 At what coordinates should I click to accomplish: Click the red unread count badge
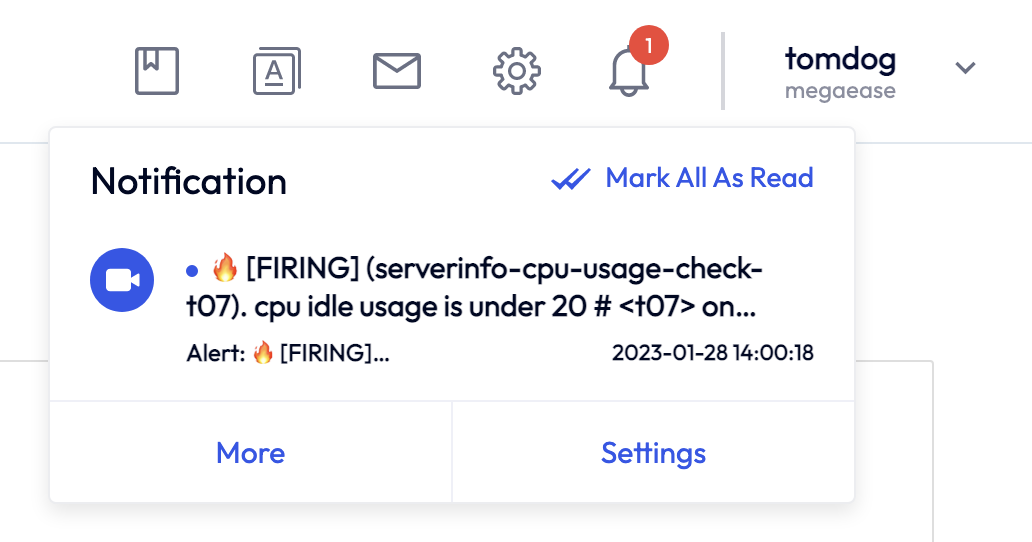(649, 45)
